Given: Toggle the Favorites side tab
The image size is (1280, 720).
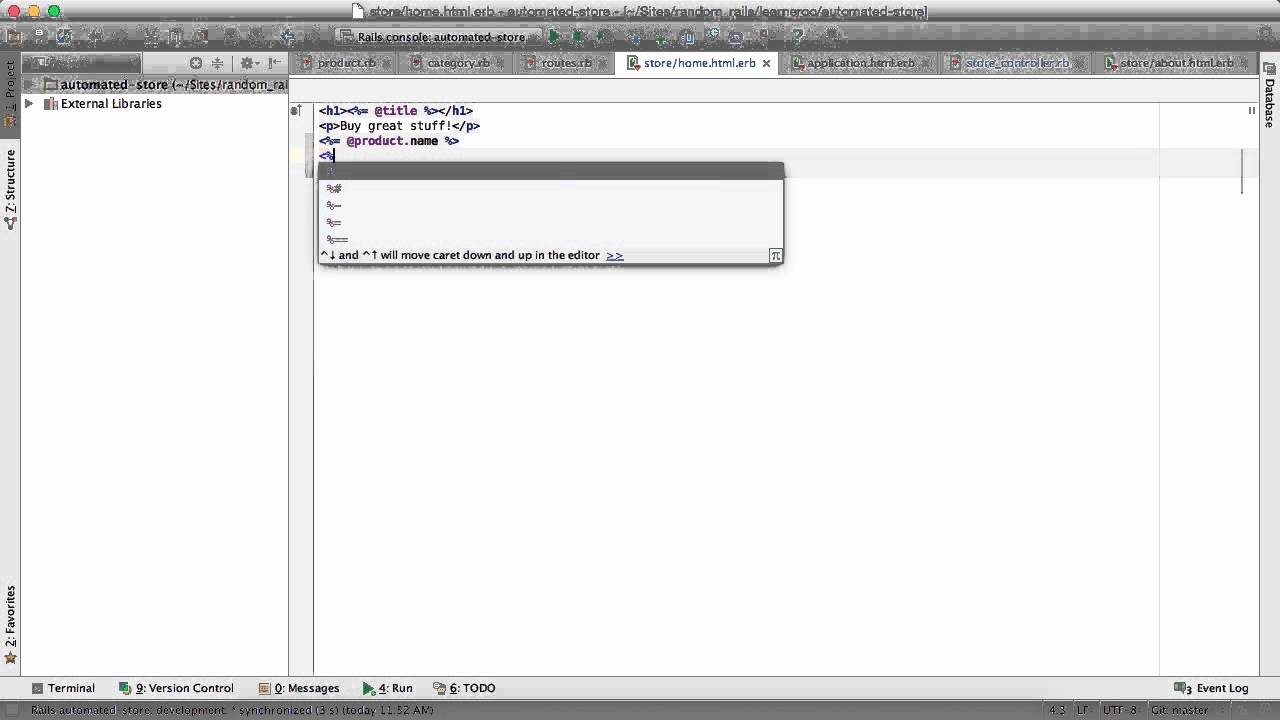Looking at the screenshot, I should coord(10,625).
